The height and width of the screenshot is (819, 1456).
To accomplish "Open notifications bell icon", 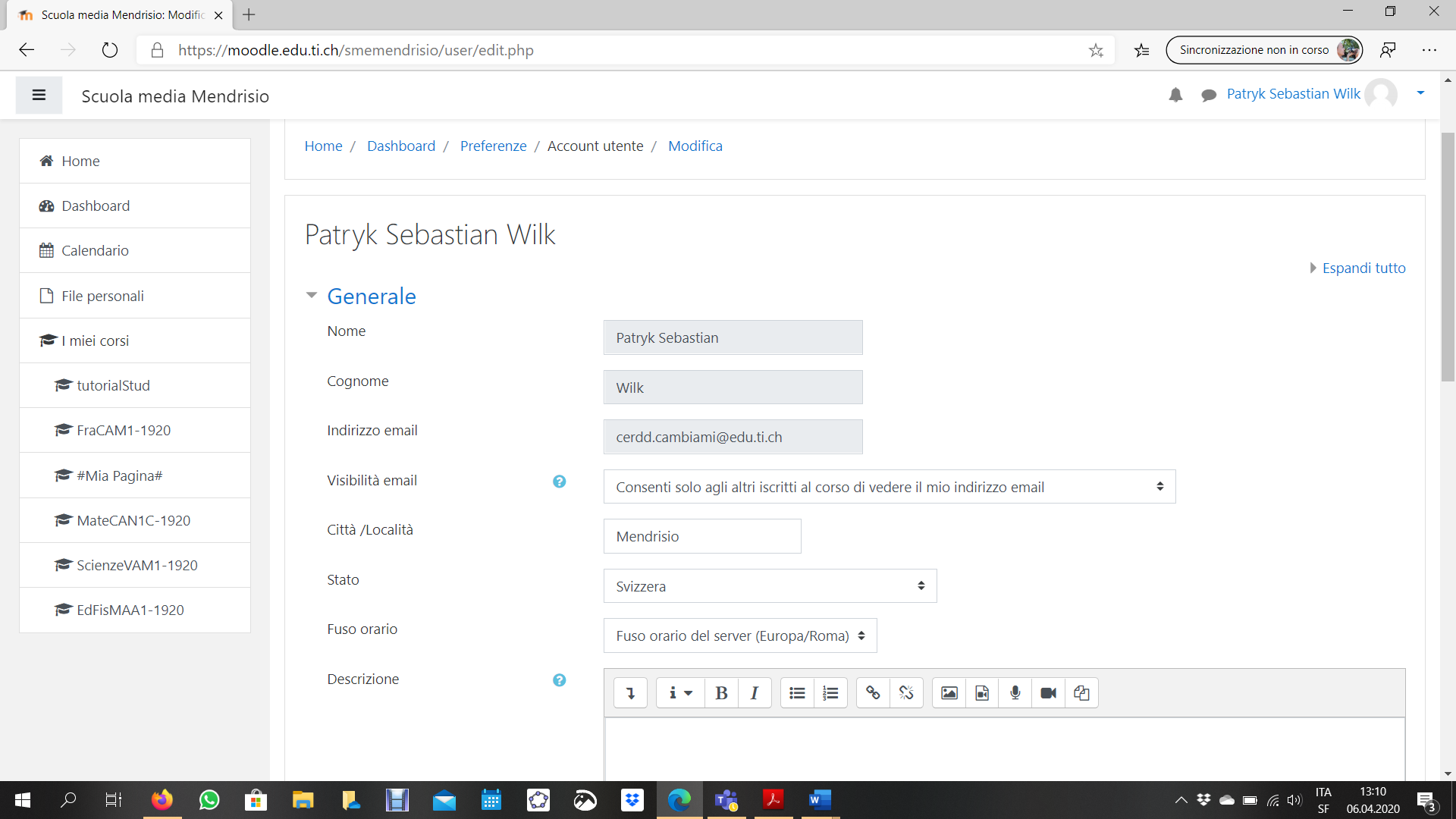I will 1175,95.
